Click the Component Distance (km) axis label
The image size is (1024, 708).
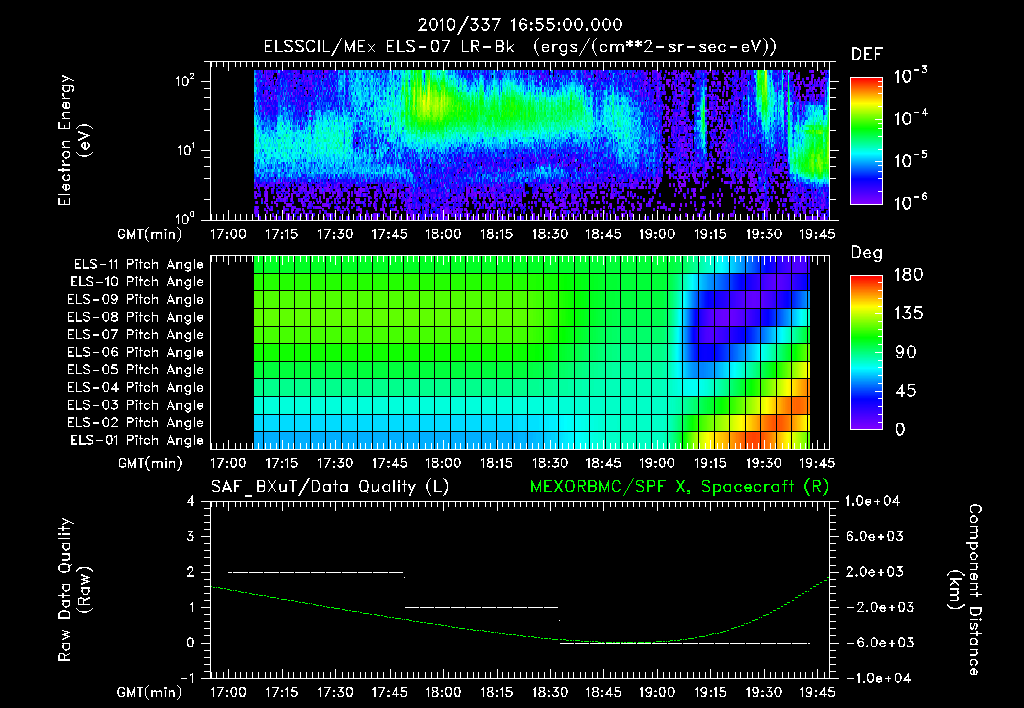coord(965,590)
